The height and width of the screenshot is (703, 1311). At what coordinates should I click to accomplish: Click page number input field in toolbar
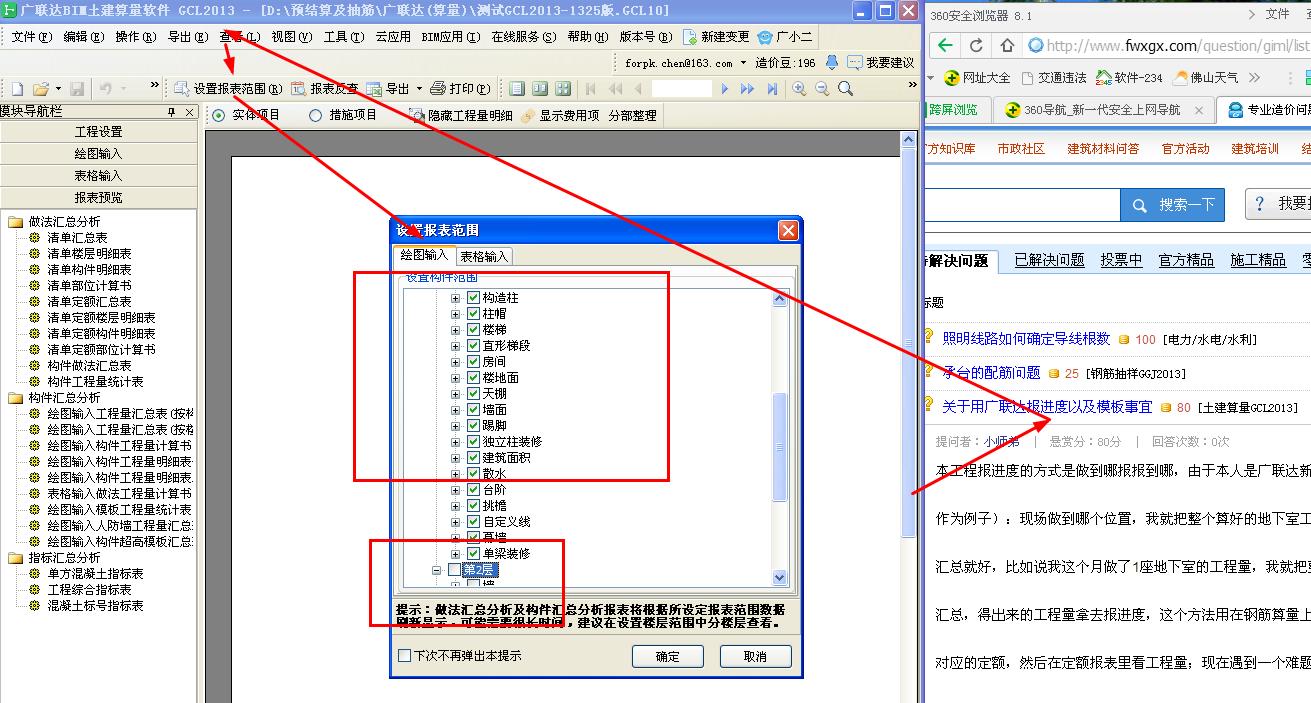tap(681, 89)
